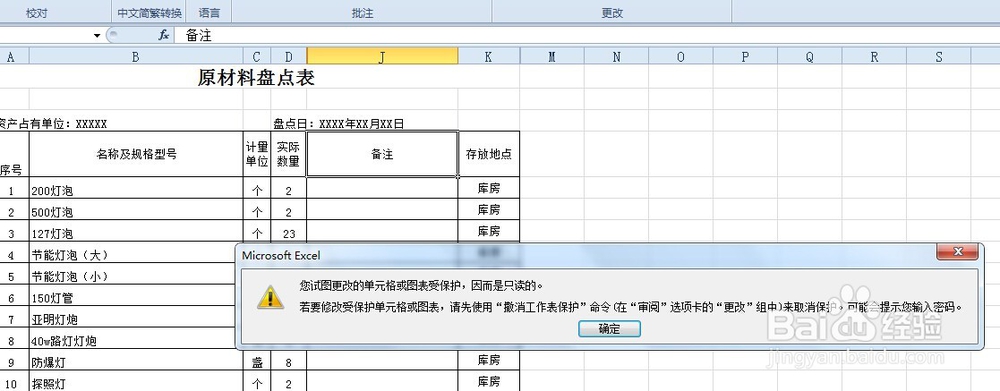Click the header cell 实际数量
This screenshot has height=391, width=1000.
click(289, 154)
